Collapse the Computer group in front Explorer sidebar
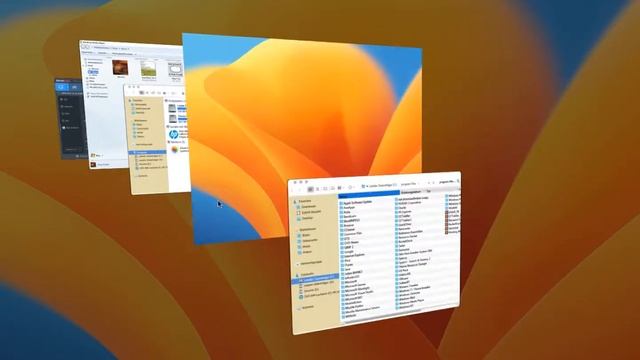Image resolution: width=640 pixels, height=360 pixels. pyautogui.click(x=297, y=275)
